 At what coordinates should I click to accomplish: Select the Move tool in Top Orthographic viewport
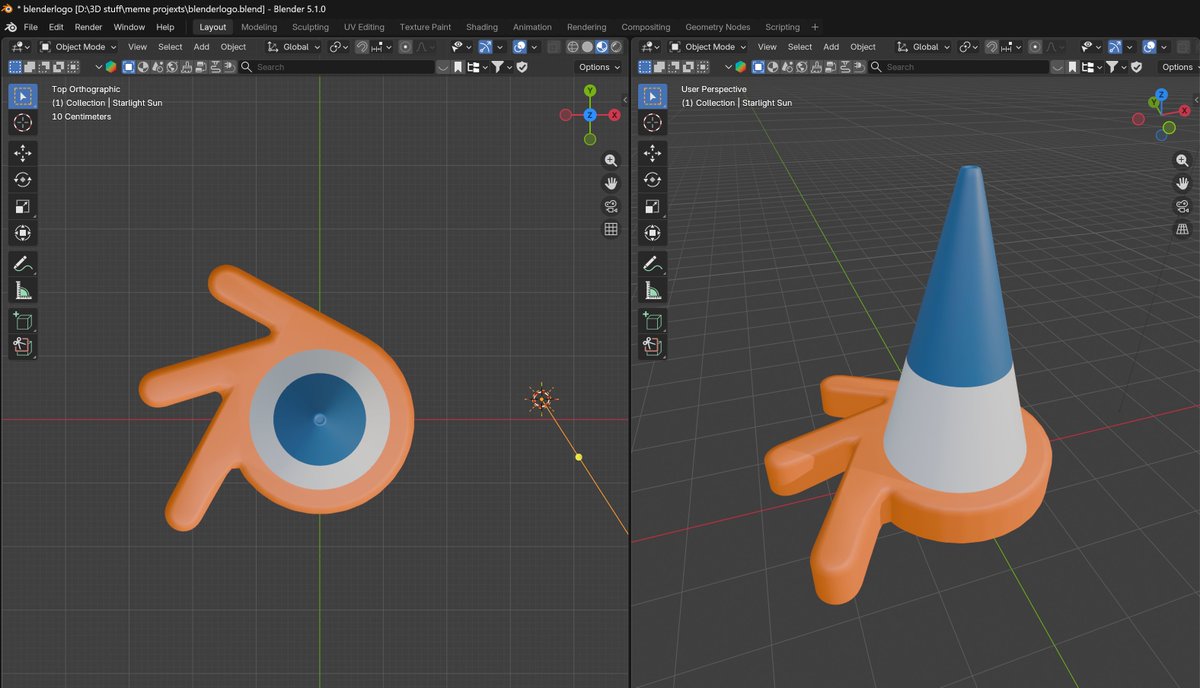coord(22,153)
